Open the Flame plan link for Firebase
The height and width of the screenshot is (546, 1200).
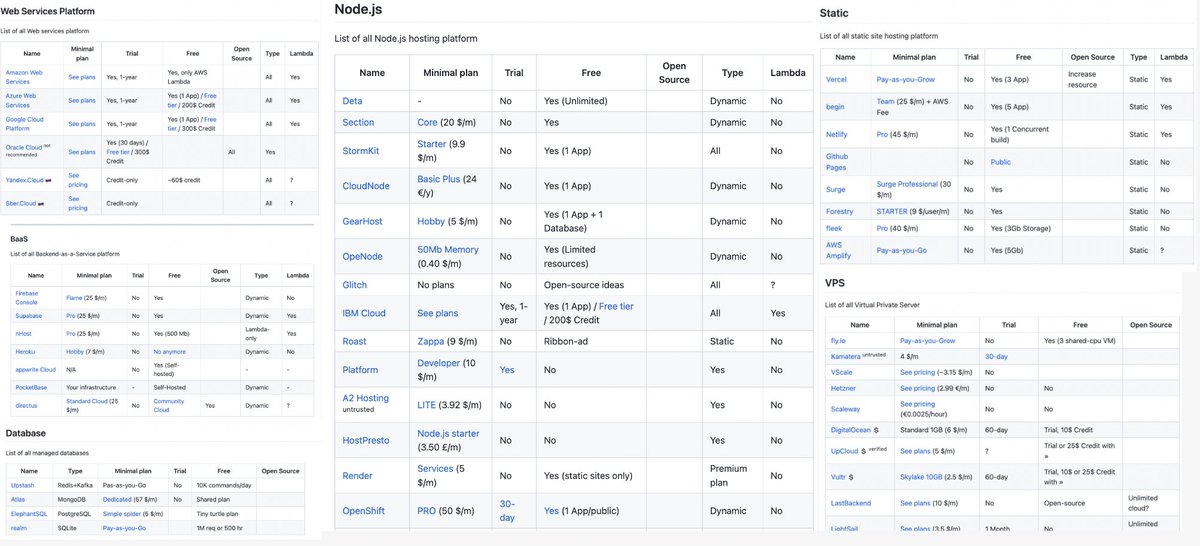(74, 297)
